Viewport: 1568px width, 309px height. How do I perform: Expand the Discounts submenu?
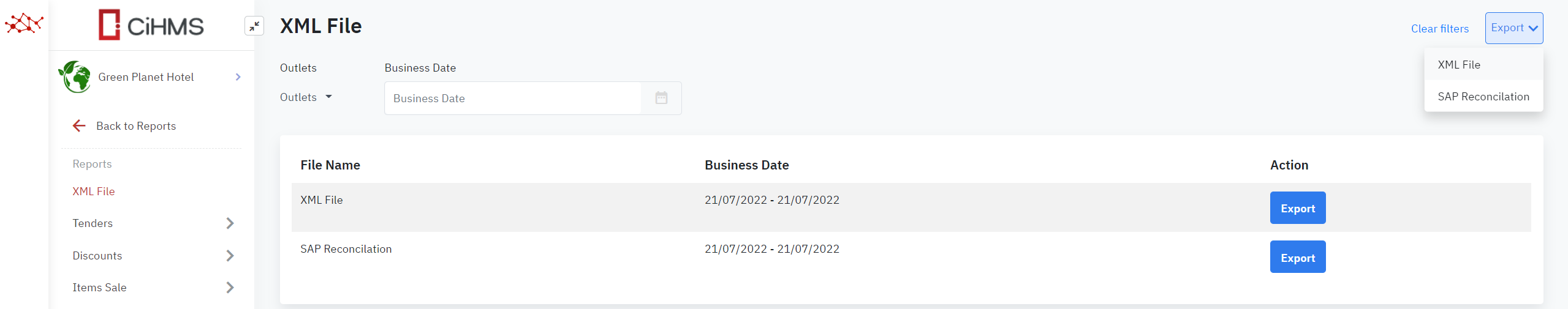230,256
